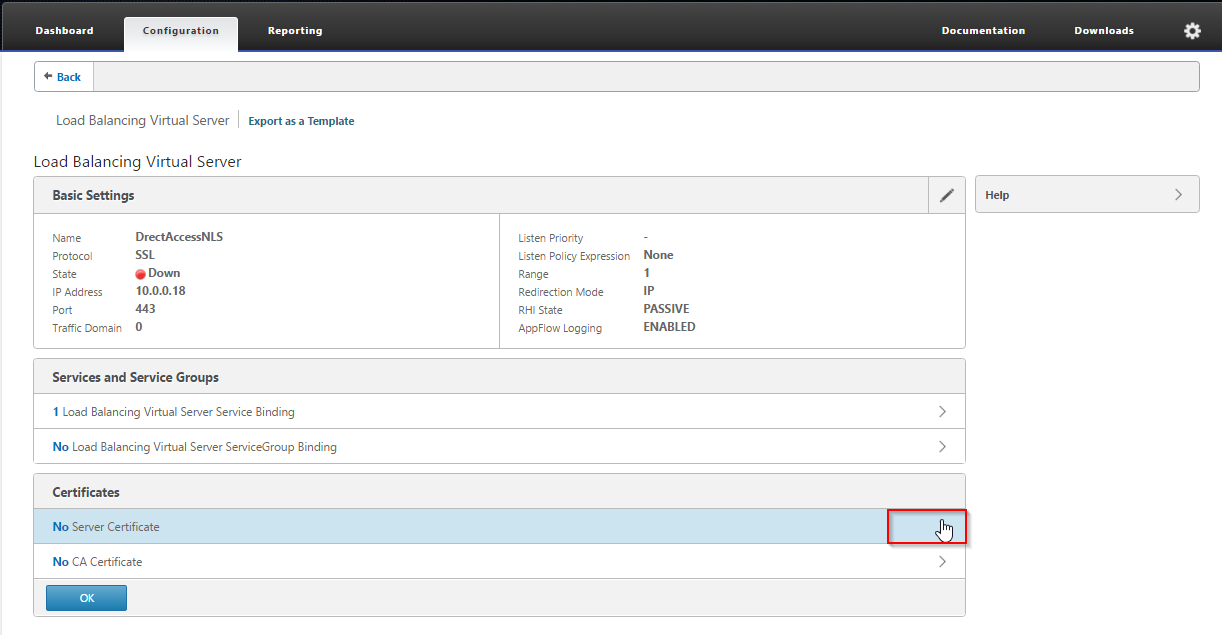This screenshot has height=635, width=1222.
Task: Expand the No Server Certificate row arrow
Action: pyautogui.click(x=942, y=527)
